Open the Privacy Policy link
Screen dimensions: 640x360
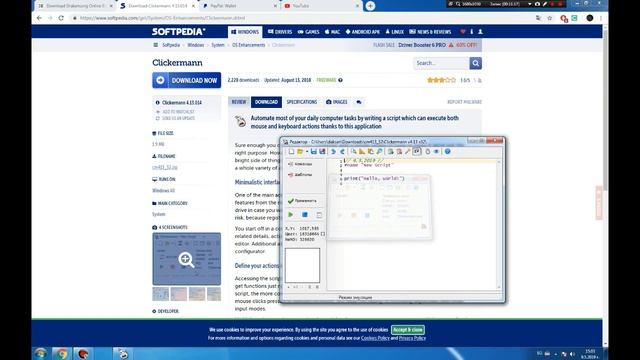tap(412, 338)
